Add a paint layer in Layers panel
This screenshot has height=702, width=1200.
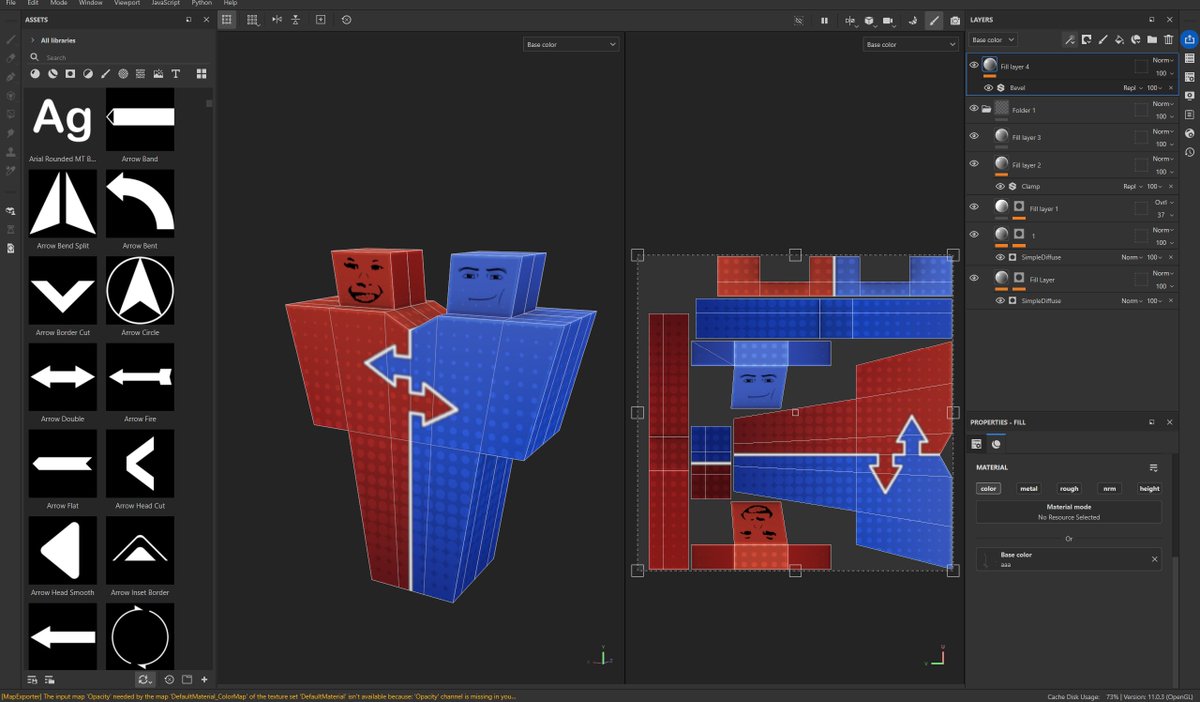[1103, 40]
